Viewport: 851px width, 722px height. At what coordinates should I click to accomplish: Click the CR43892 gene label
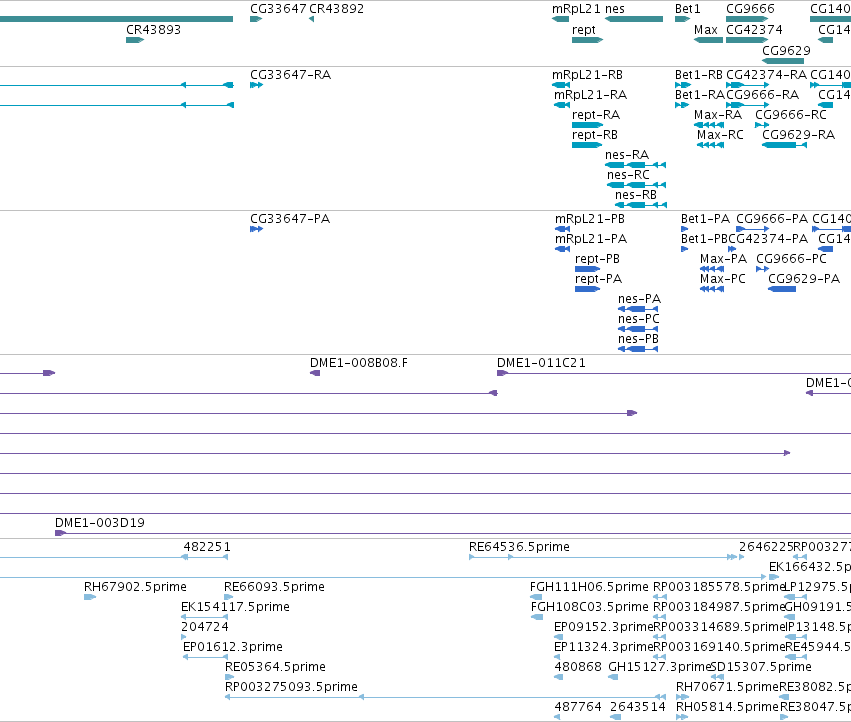pos(336,9)
